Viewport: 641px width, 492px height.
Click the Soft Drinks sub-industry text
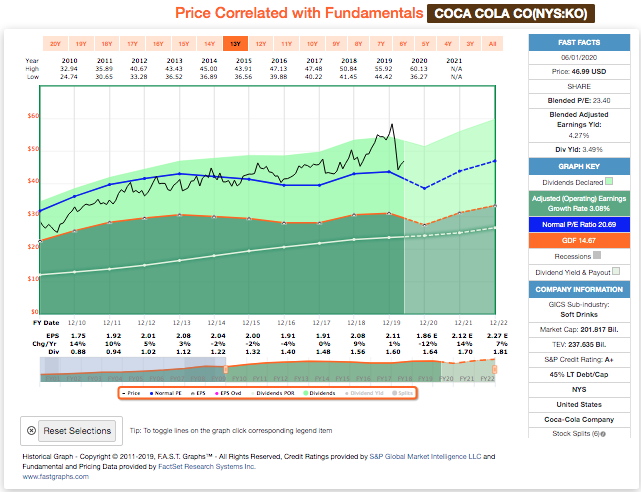(x=579, y=315)
